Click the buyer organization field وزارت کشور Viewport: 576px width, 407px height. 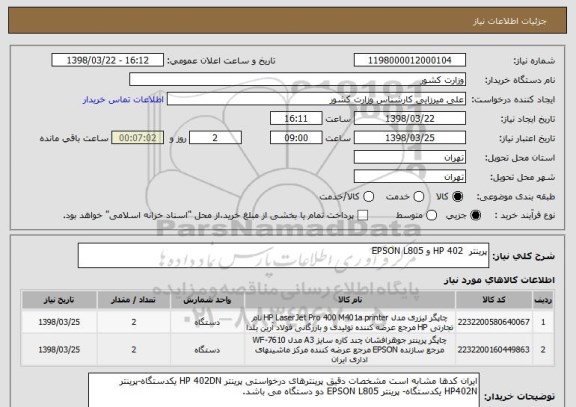(298, 80)
